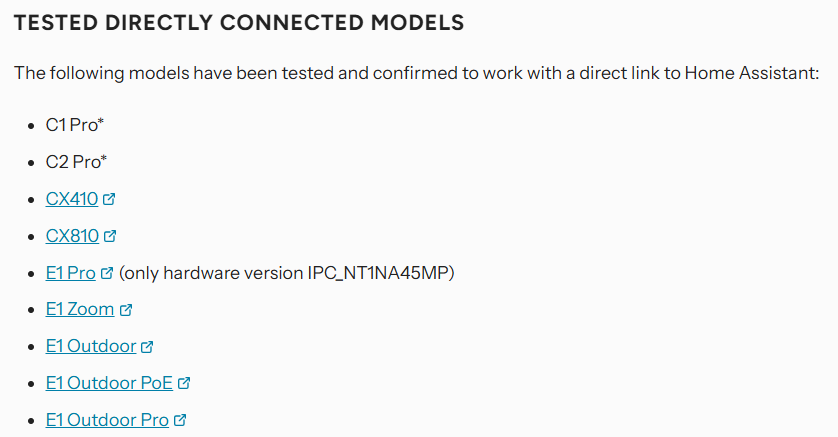Click the external-link icon next to CX810

(110, 236)
